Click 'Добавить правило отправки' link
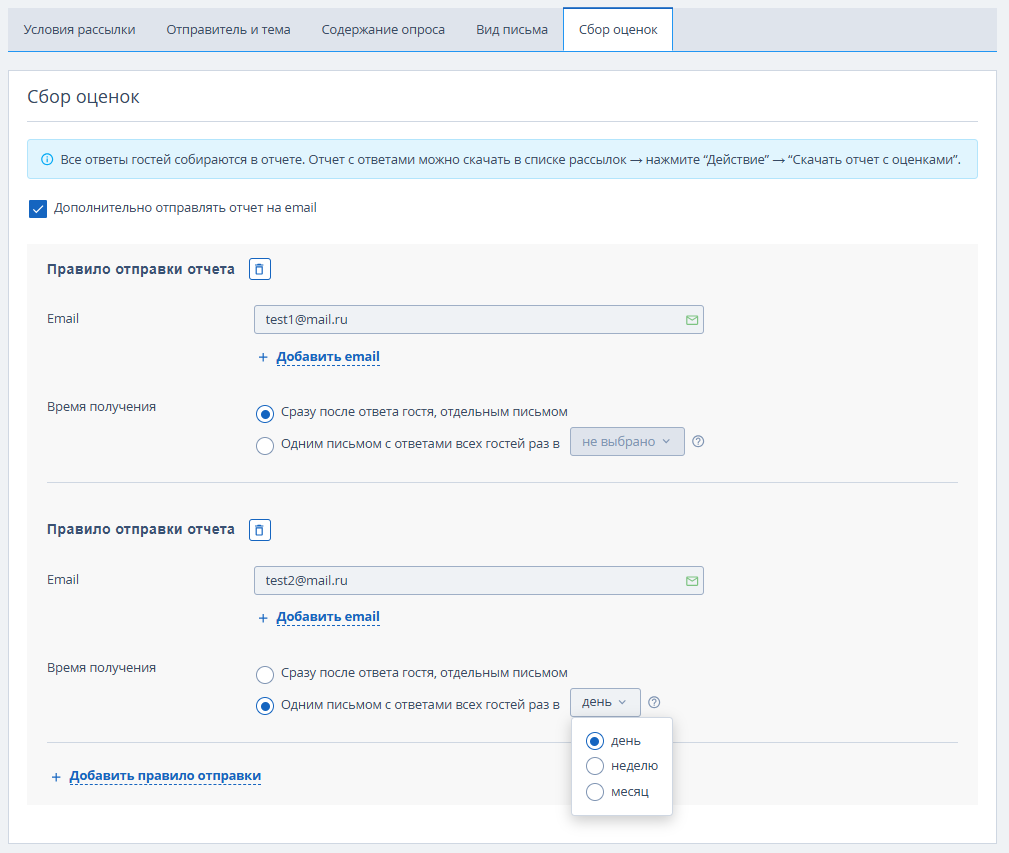 [165, 776]
